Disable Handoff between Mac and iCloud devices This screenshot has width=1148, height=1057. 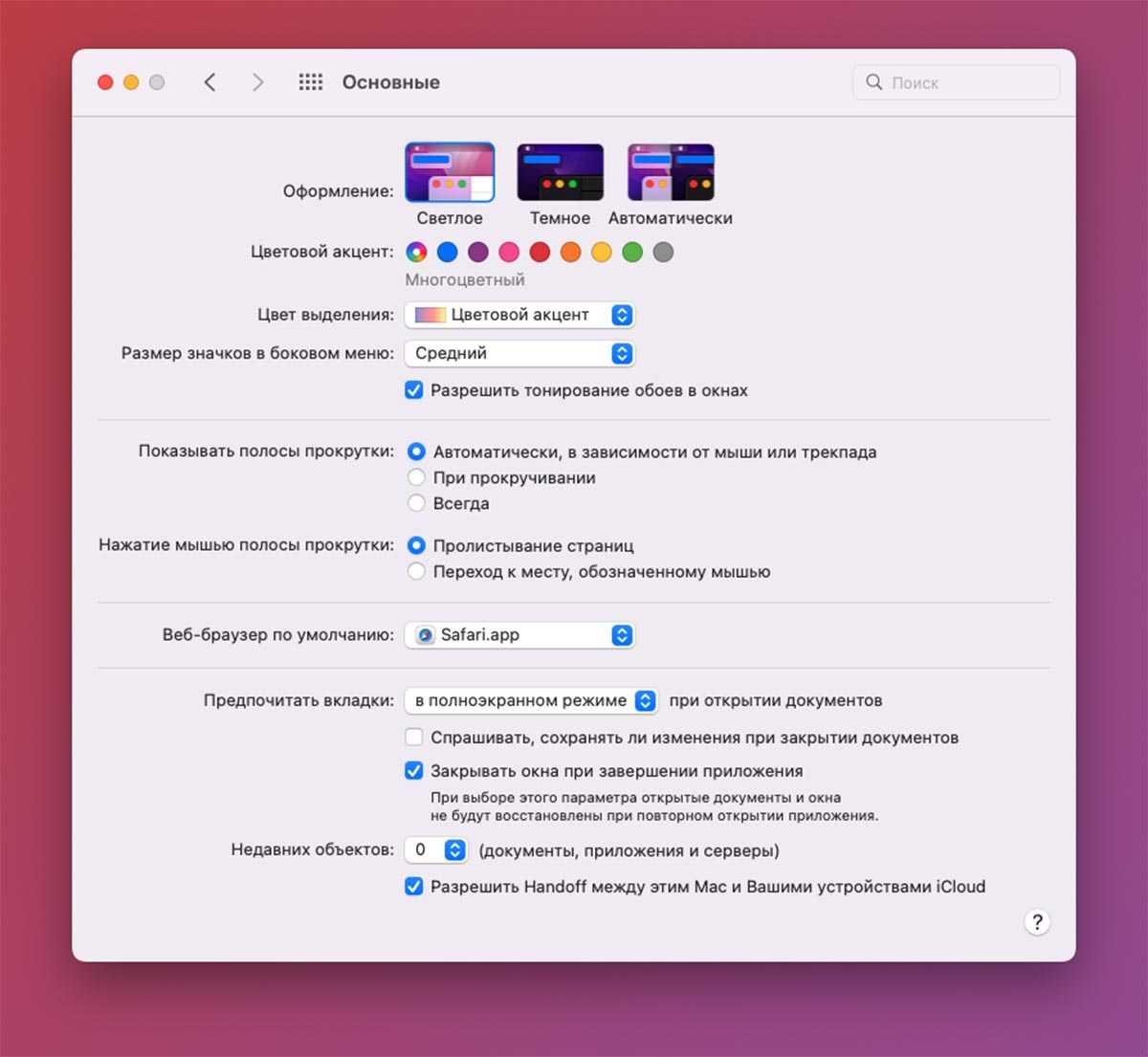click(414, 887)
